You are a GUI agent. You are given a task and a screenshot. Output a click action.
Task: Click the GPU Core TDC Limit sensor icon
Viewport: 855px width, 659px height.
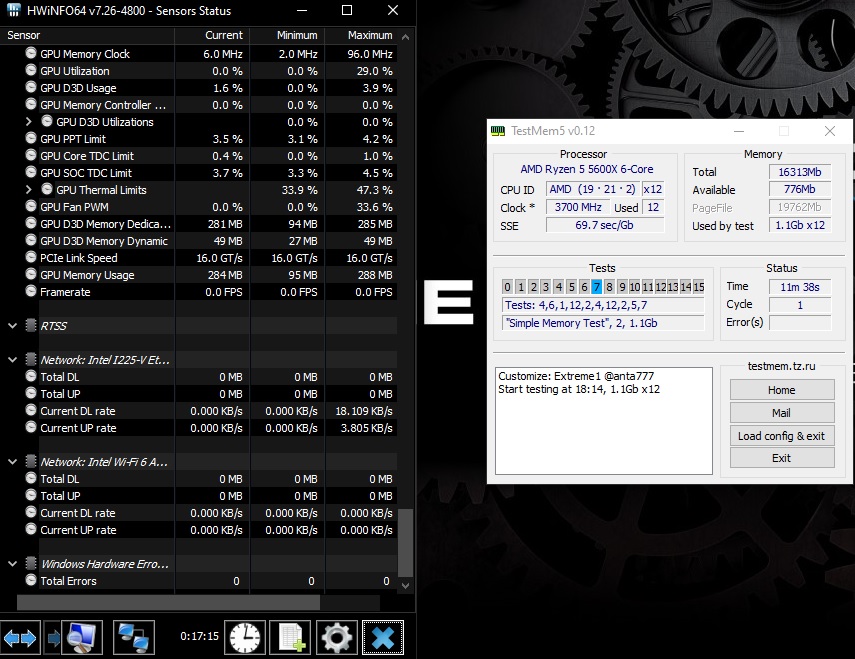point(31,155)
